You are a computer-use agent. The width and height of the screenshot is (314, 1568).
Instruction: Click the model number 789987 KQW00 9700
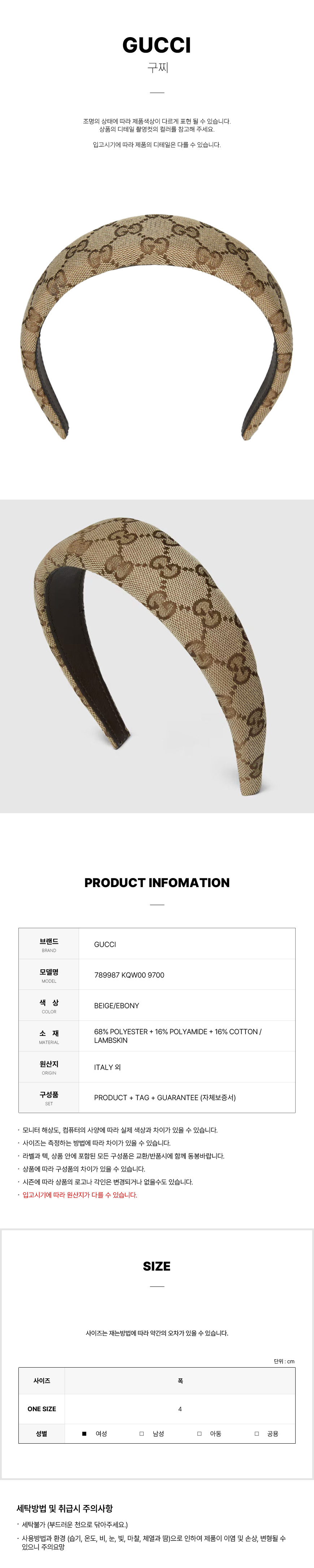point(129,975)
